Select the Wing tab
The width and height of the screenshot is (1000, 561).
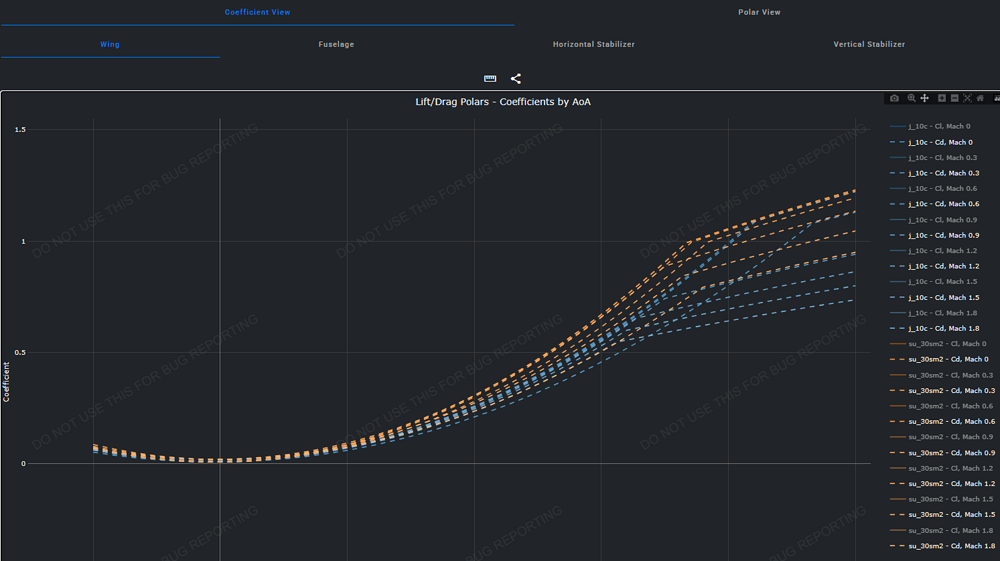110,44
